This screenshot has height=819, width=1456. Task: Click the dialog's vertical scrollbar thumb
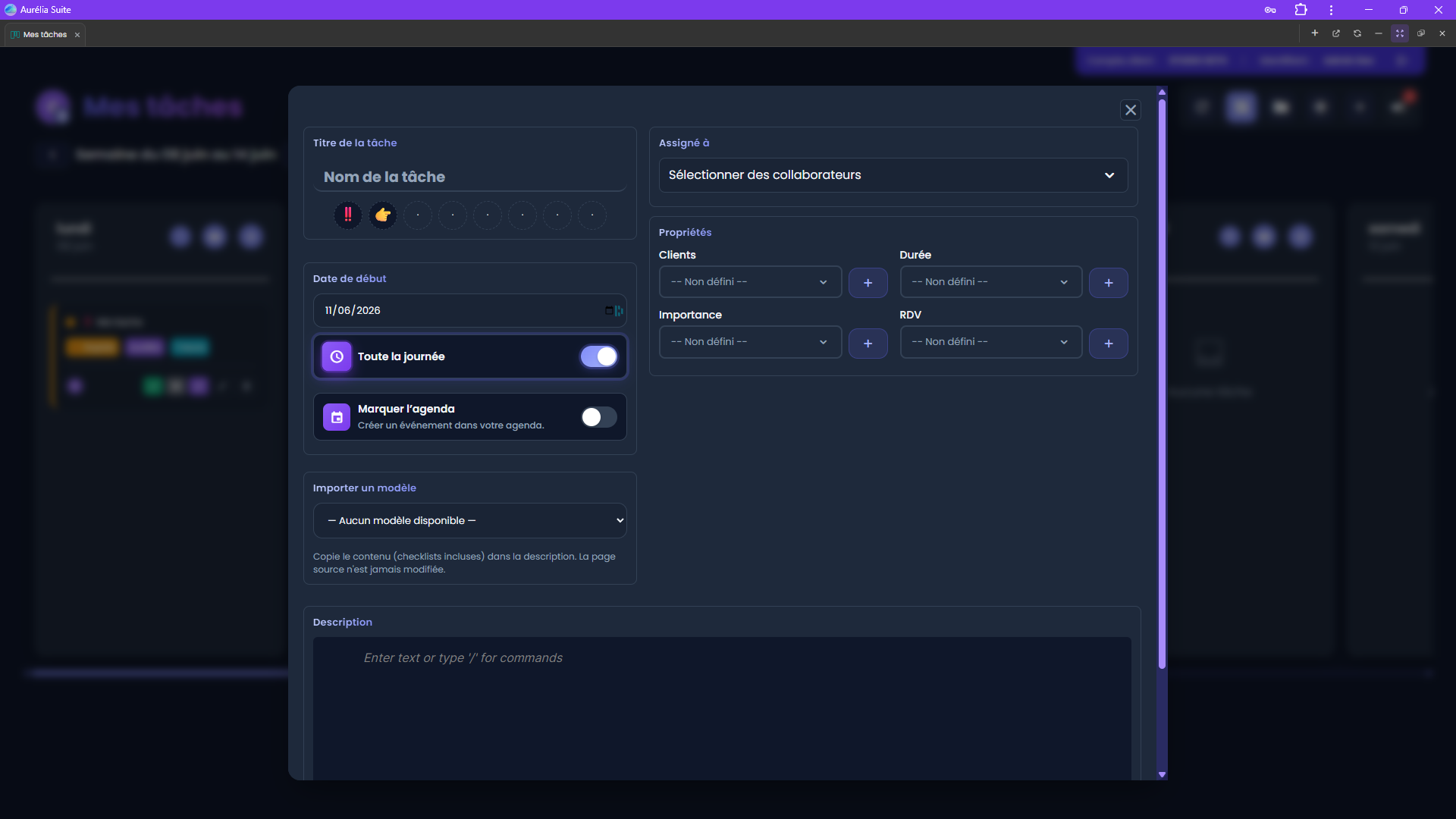1162,384
